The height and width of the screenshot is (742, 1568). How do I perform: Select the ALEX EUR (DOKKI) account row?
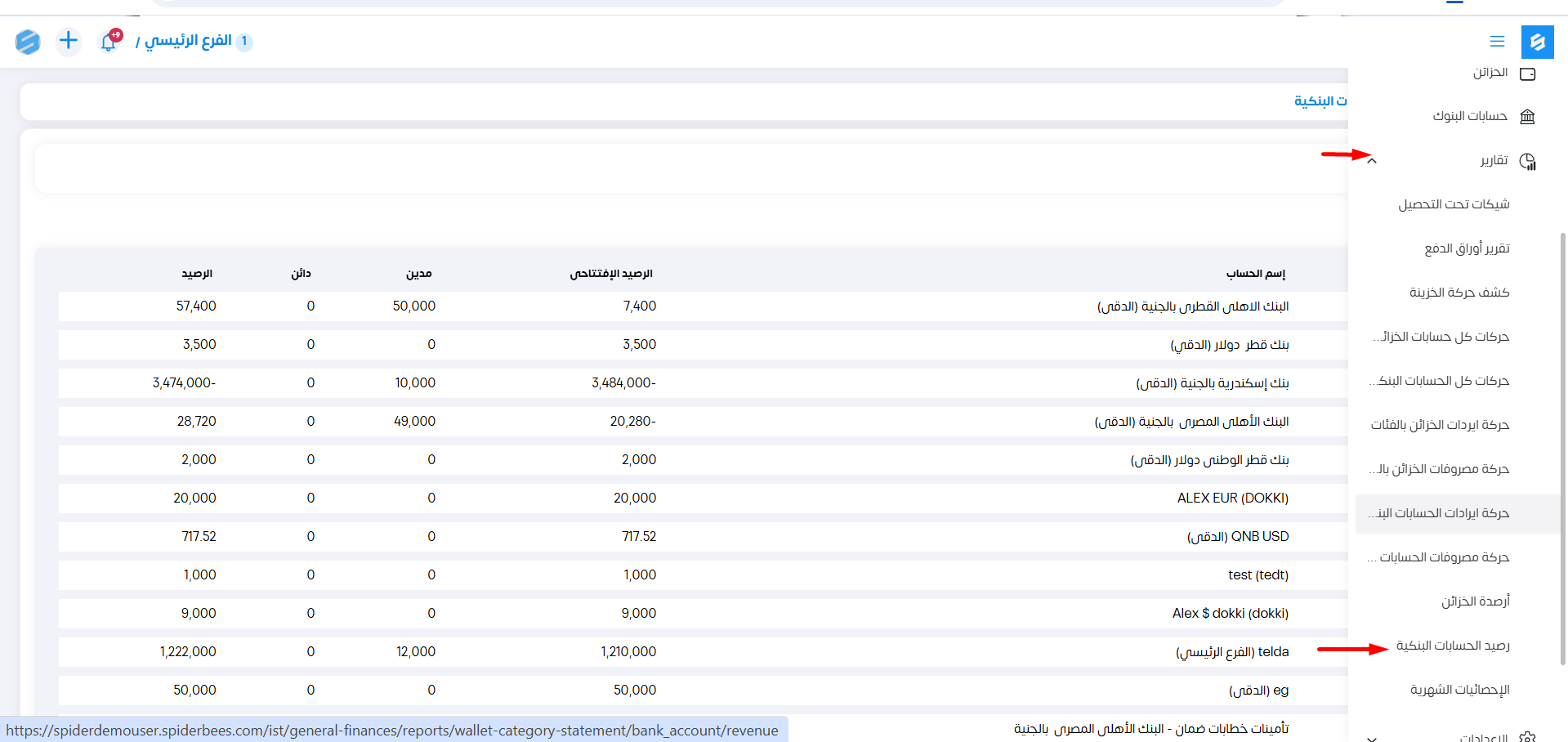pos(1232,498)
